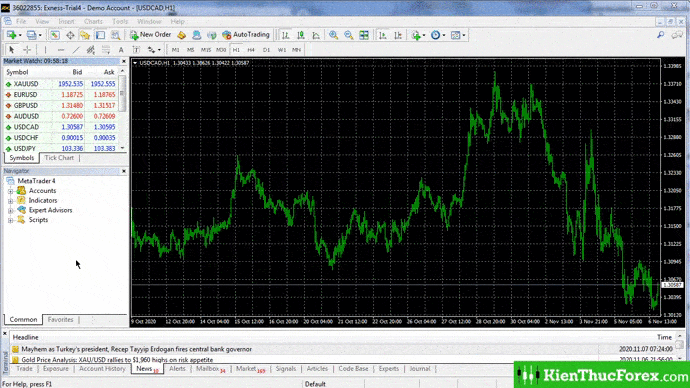The height and width of the screenshot is (388, 690).
Task: Open the Periodicity clock icon
Action: coord(435,35)
